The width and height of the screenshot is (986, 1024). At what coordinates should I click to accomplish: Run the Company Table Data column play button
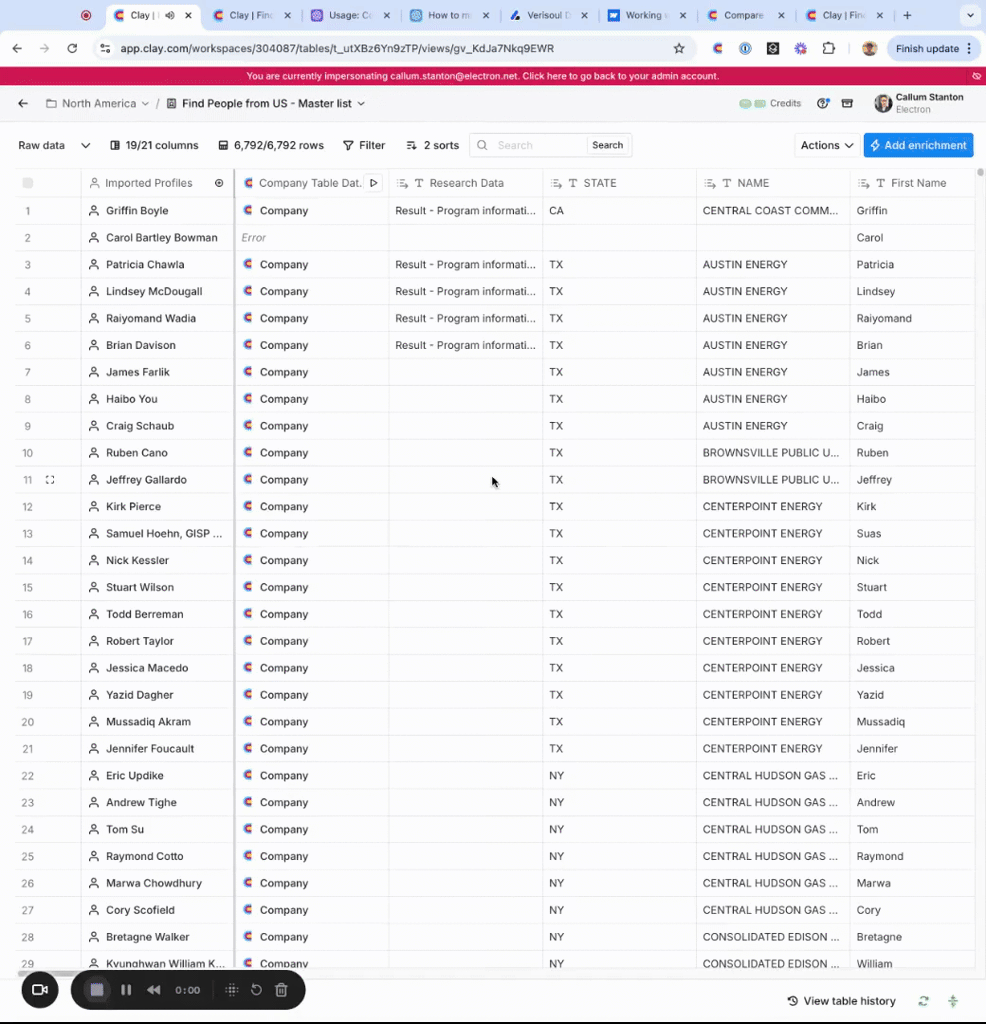click(x=373, y=183)
